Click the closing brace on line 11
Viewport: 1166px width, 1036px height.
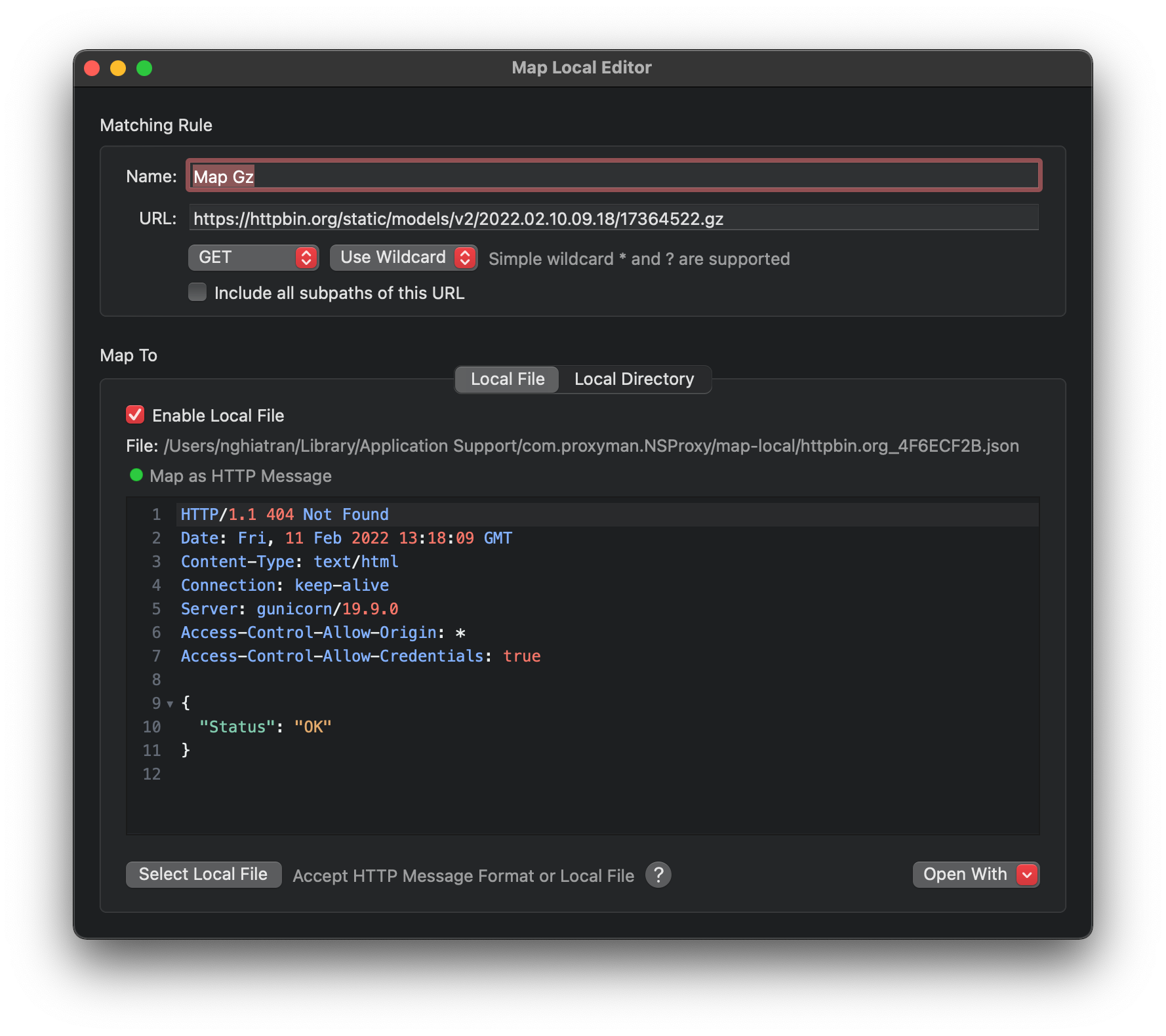(186, 750)
